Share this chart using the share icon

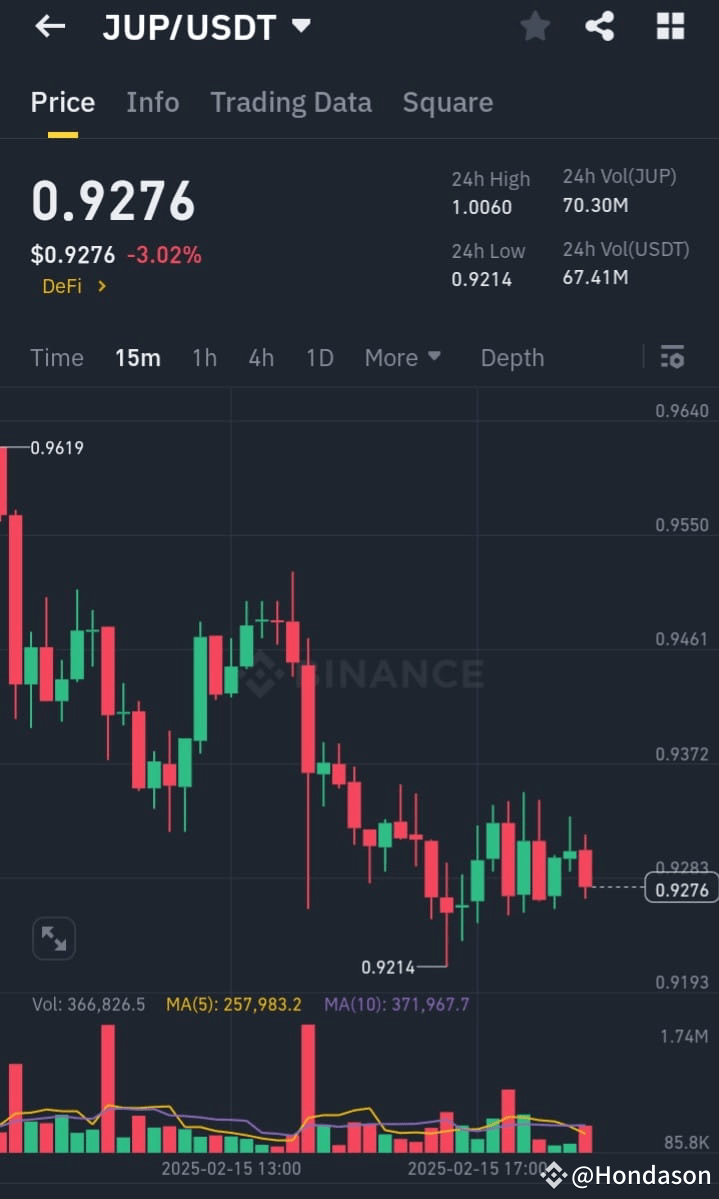[x=600, y=26]
